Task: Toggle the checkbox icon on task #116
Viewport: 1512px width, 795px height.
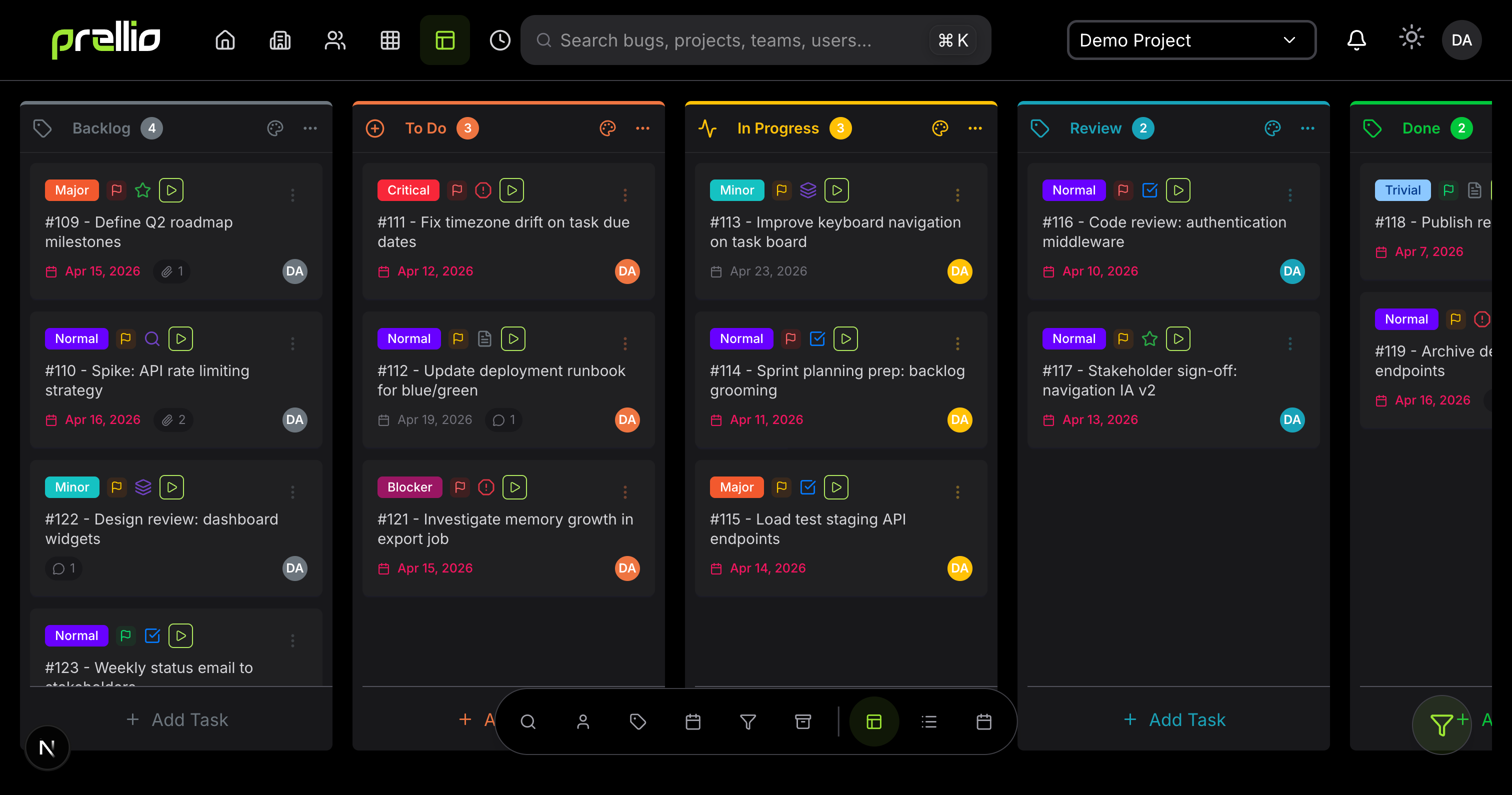Action: (1150, 190)
